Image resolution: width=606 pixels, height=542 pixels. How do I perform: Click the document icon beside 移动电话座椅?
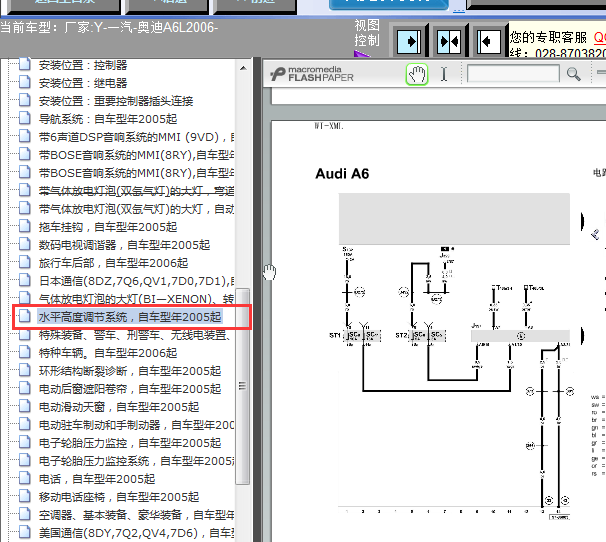[x=25, y=496]
